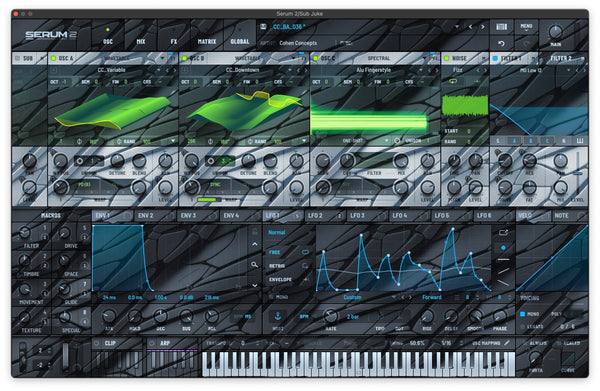Select the NOTE tab
Image resolution: width=600 pixels, height=391 pixels.
click(x=569, y=216)
